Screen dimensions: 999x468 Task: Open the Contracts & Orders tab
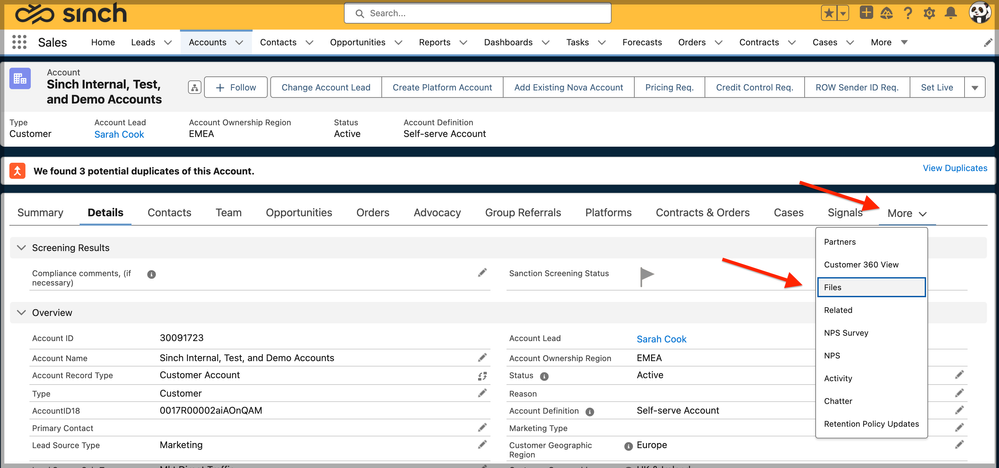pos(703,213)
